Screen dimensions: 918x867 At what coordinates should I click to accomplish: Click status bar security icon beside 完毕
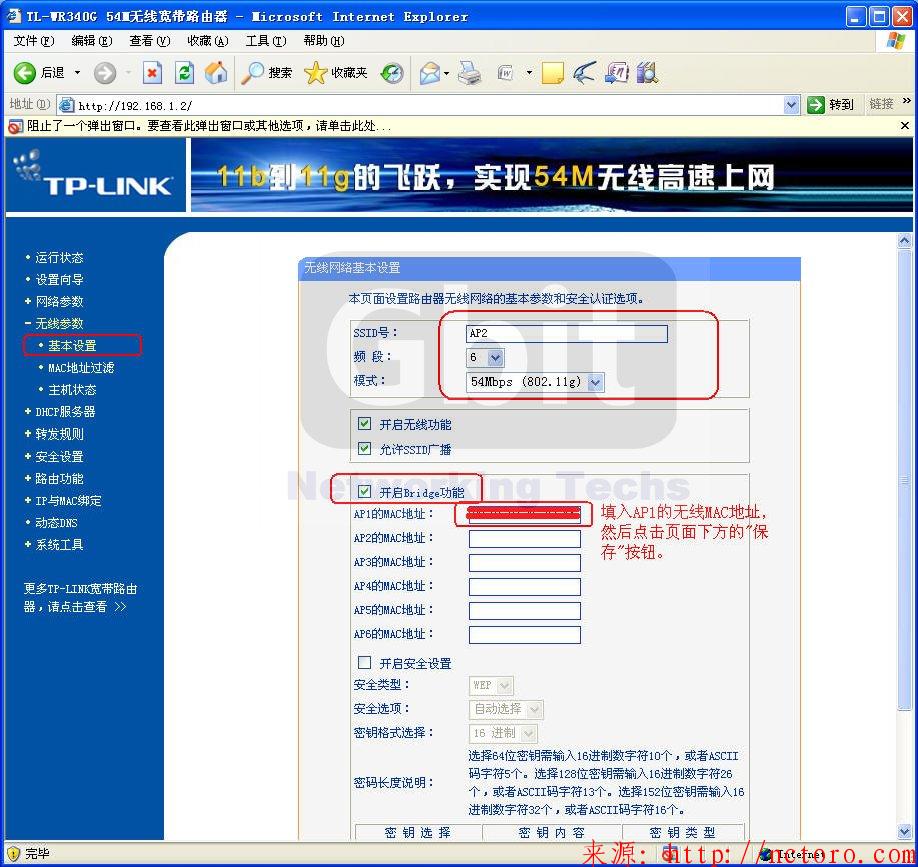tap(13, 854)
